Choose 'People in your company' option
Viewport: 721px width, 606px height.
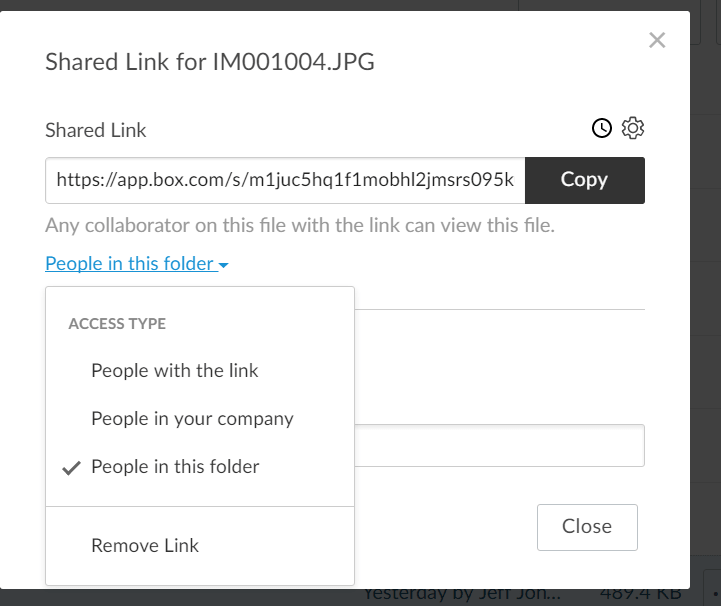tap(192, 419)
